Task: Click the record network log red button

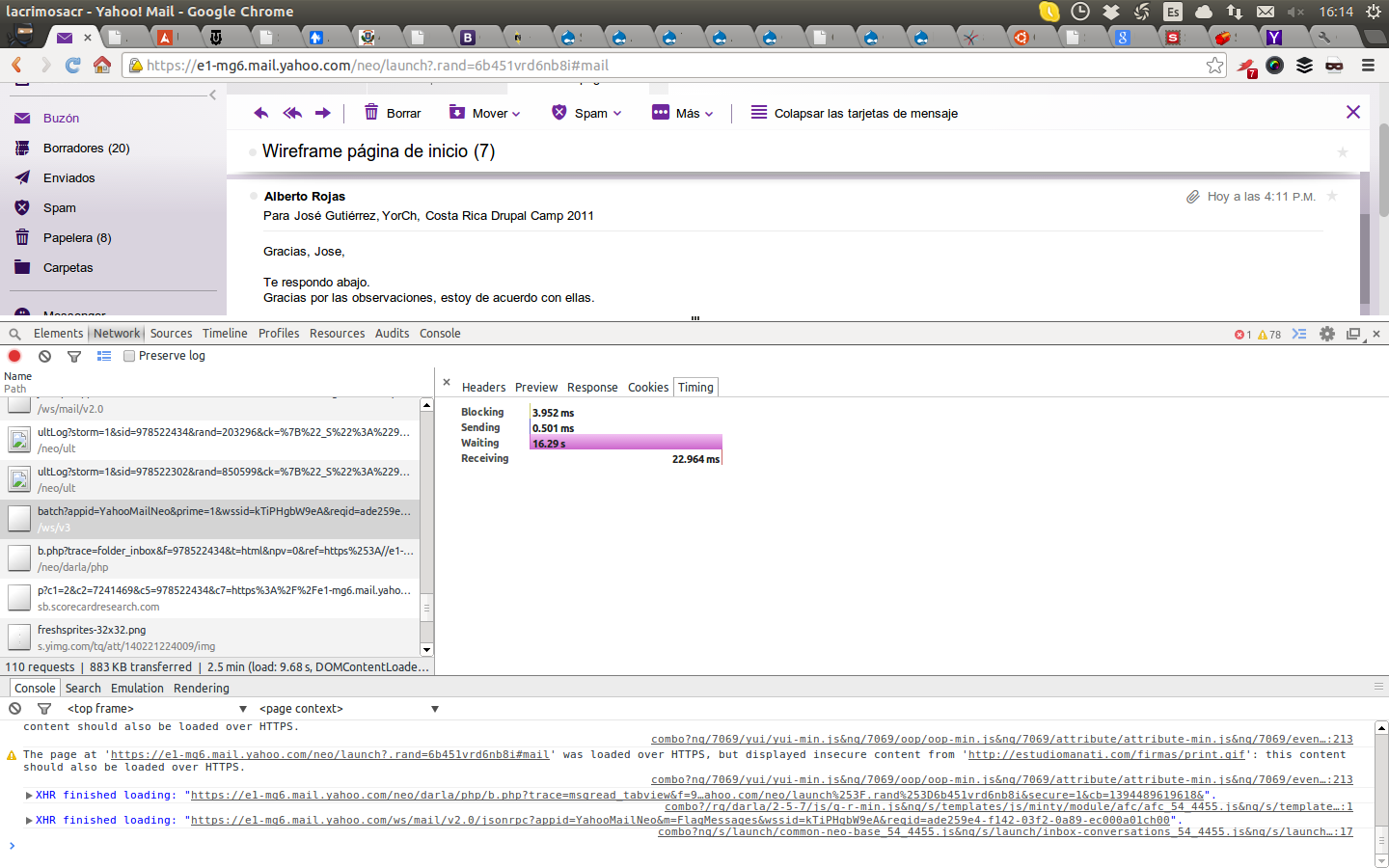Action: (x=14, y=356)
